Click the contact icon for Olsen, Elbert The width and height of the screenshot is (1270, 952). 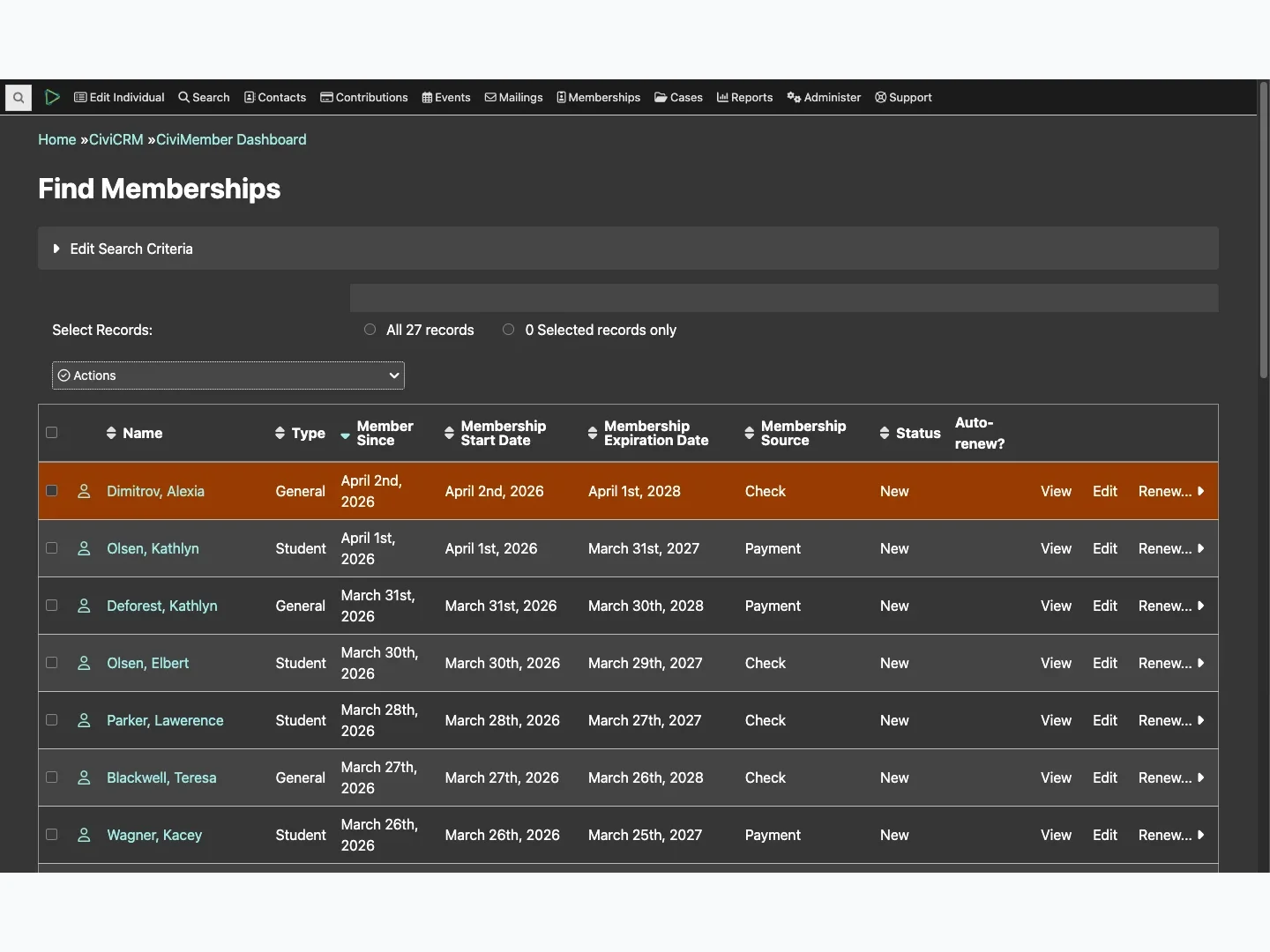pos(84,663)
